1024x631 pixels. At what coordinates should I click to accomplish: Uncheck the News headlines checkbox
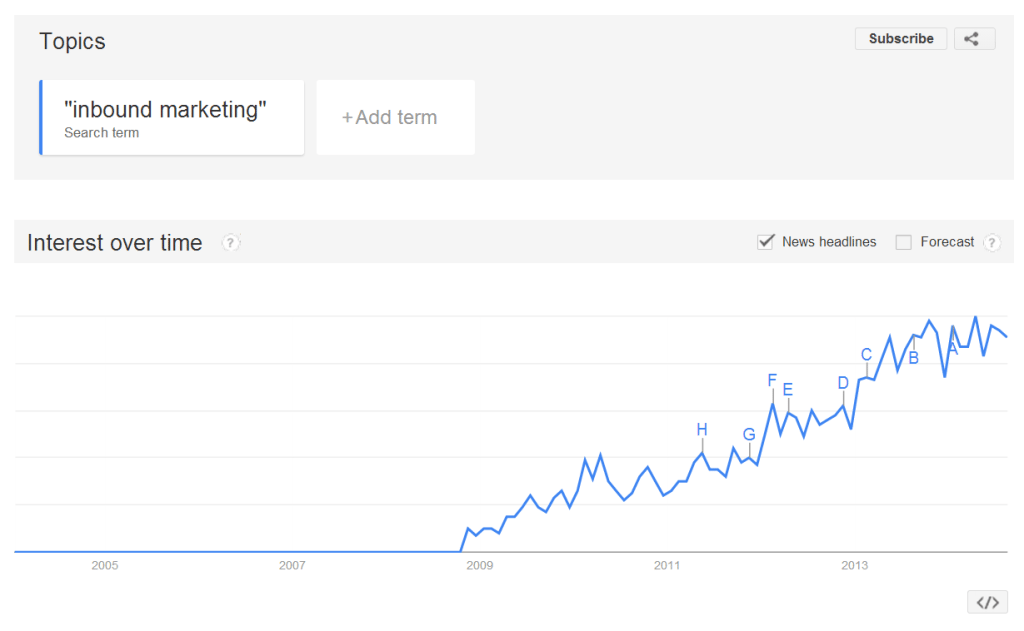point(766,241)
